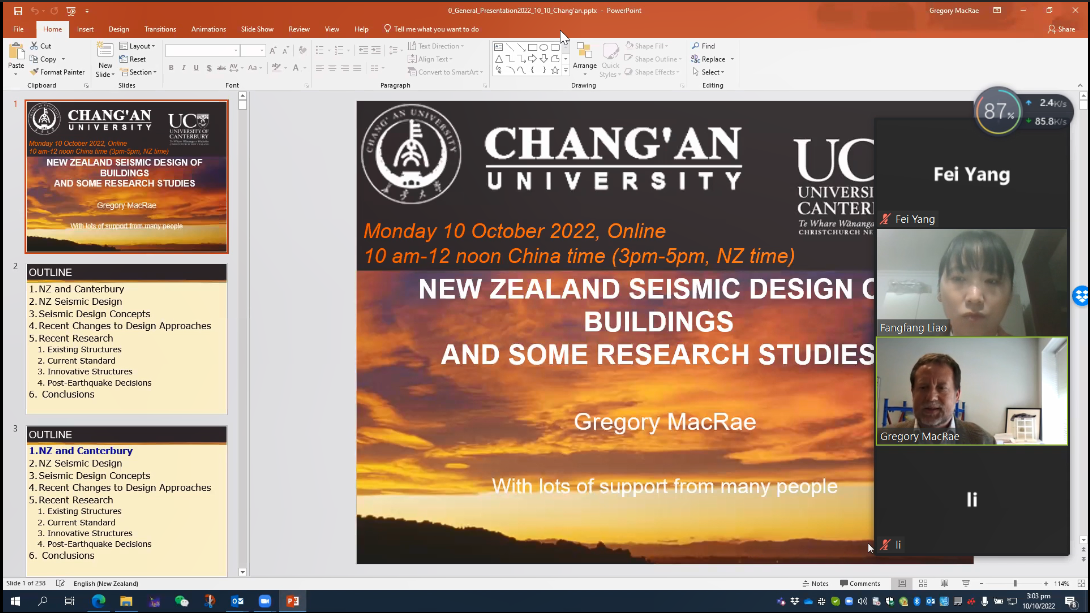Select the right Block Arrow shape

click(x=532, y=58)
